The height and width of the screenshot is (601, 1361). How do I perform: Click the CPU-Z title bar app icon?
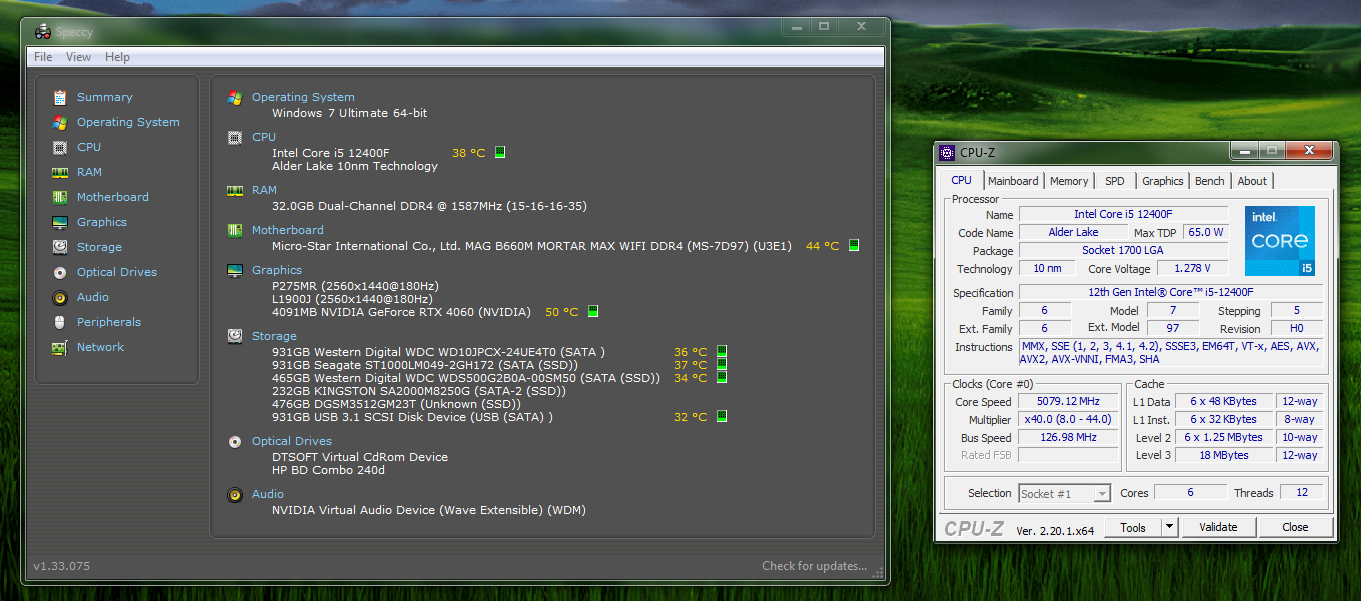click(948, 153)
